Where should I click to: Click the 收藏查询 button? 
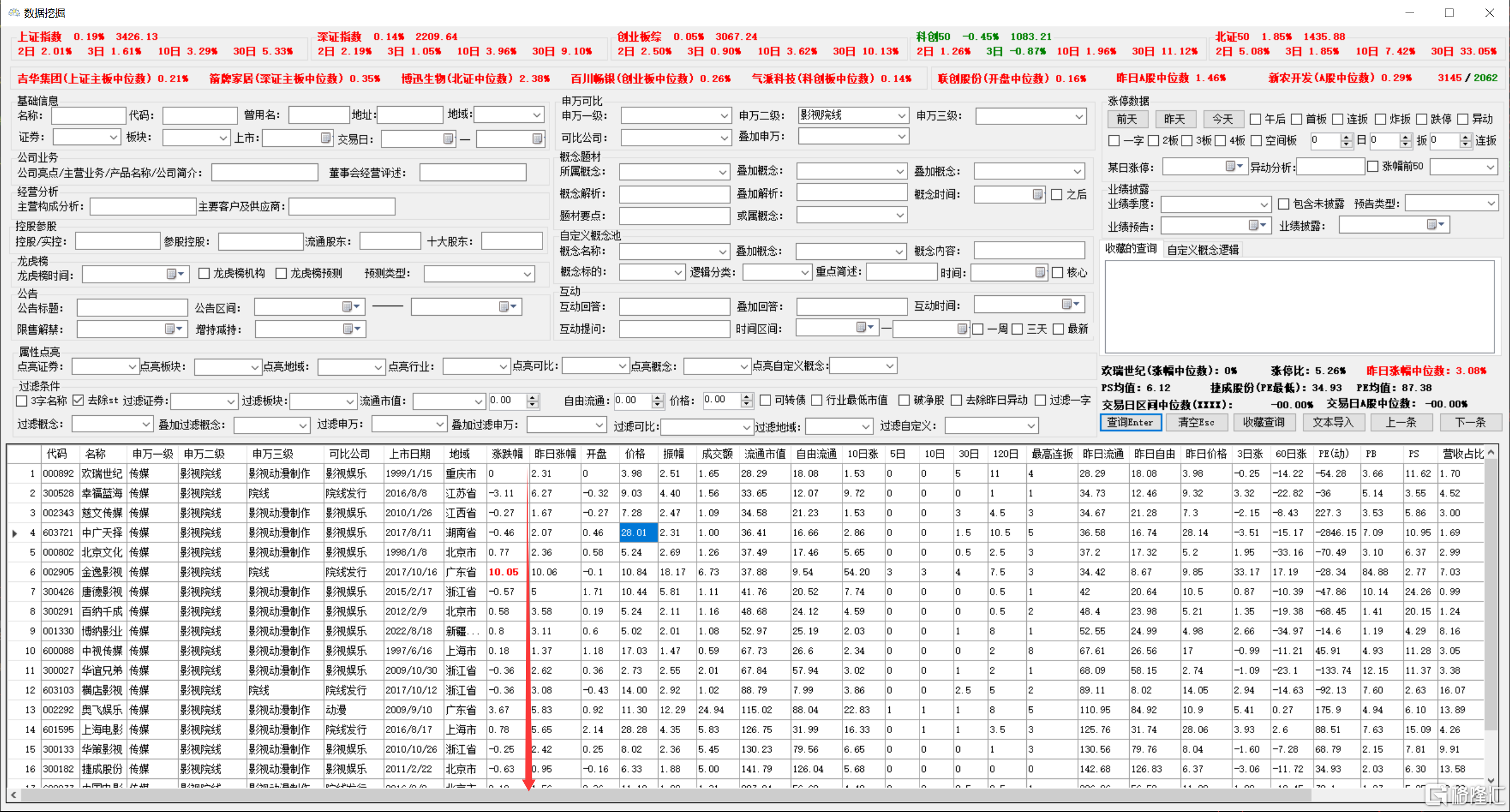[1263, 422]
